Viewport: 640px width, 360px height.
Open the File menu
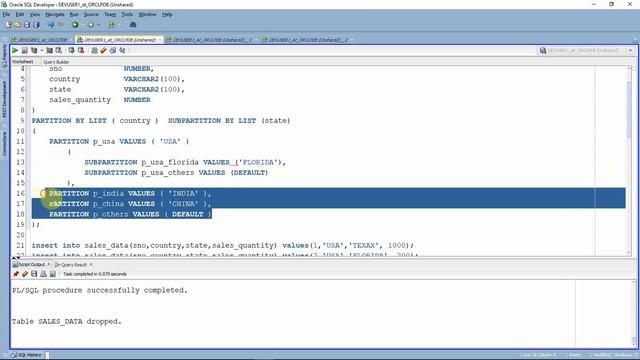(x=6, y=14)
